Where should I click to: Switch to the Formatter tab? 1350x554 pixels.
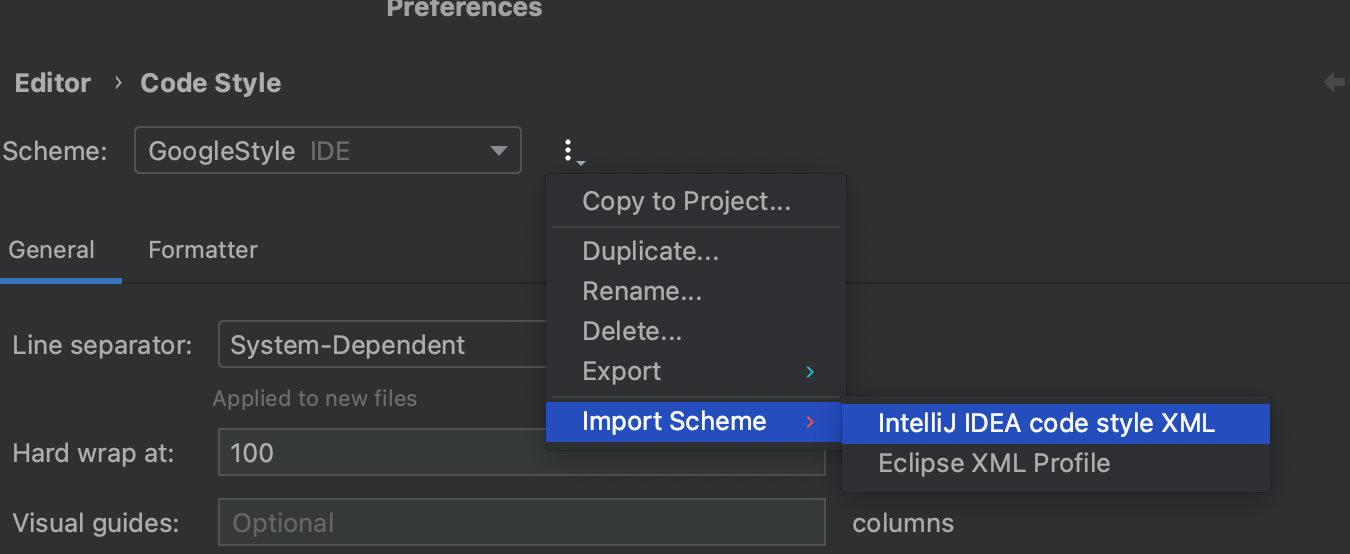point(203,249)
